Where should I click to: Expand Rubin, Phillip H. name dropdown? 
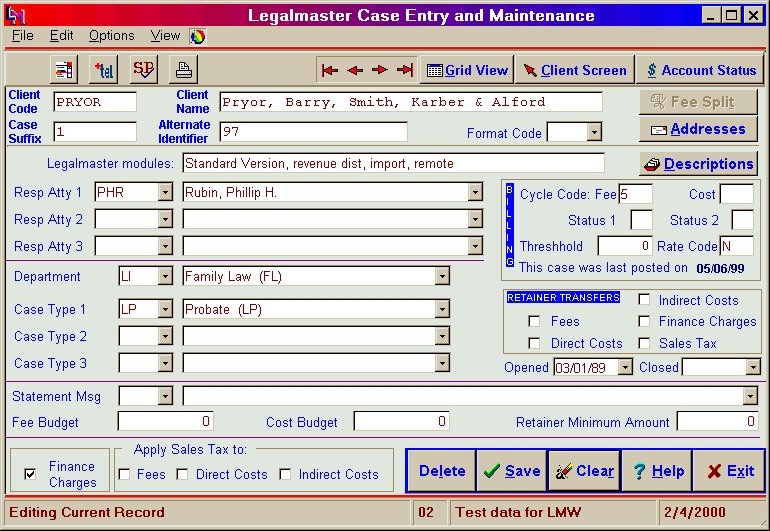pos(475,192)
